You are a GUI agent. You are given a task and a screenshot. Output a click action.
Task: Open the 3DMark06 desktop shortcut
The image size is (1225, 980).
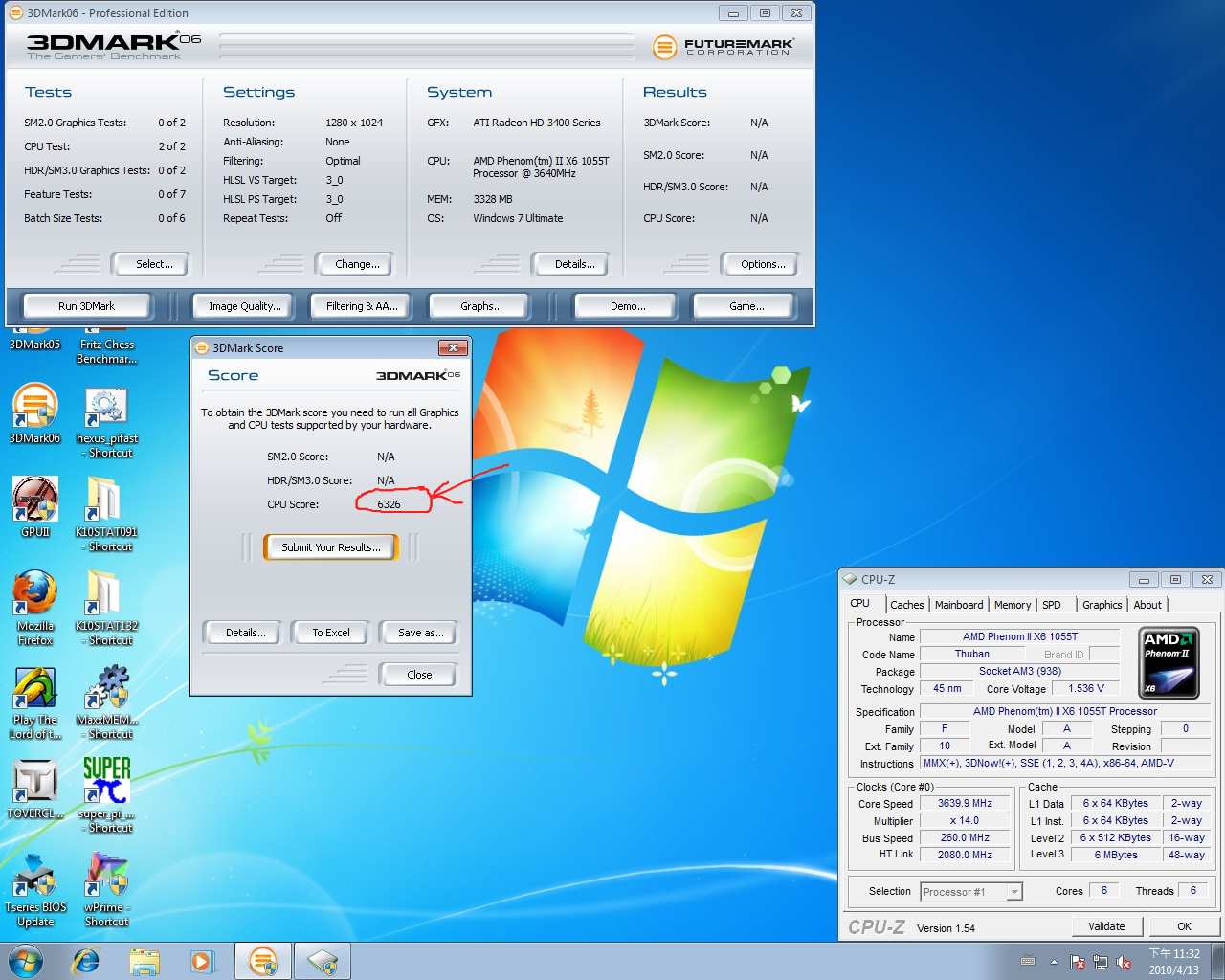(x=35, y=413)
